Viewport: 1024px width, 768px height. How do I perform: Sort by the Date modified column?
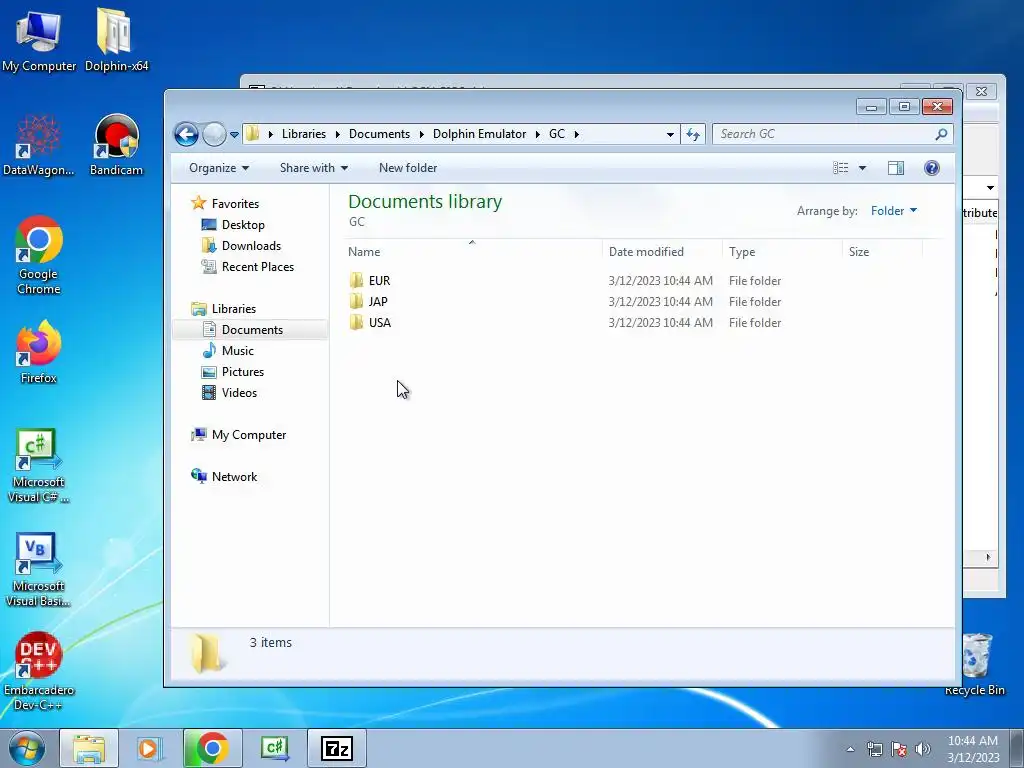pyautogui.click(x=662, y=251)
